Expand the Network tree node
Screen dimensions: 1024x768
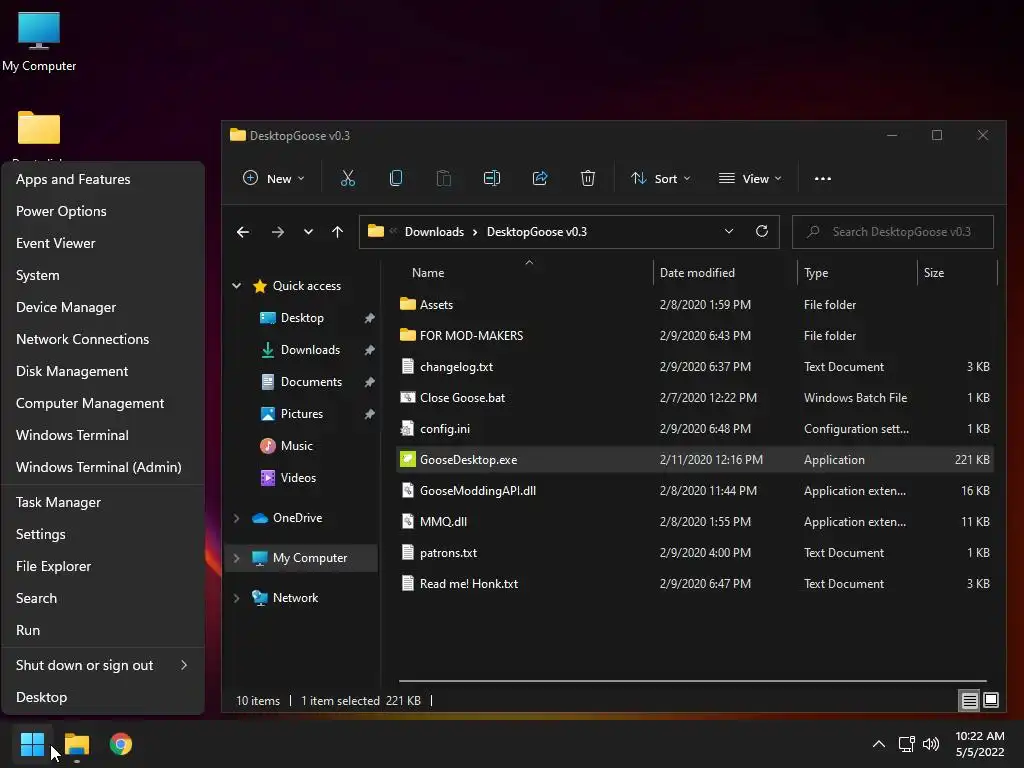click(236, 598)
